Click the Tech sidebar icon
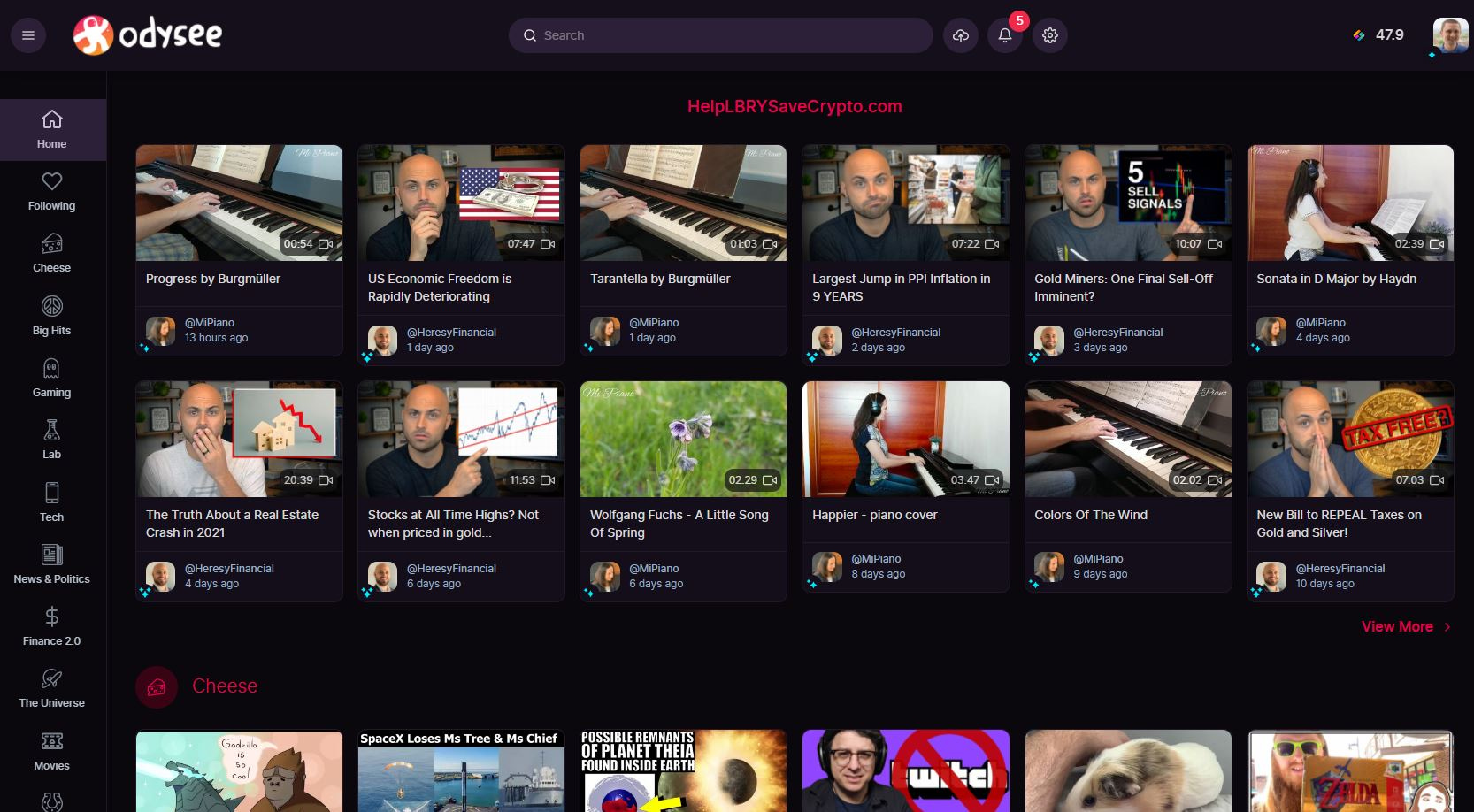The image size is (1474, 812). pyautogui.click(x=52, y=493)
